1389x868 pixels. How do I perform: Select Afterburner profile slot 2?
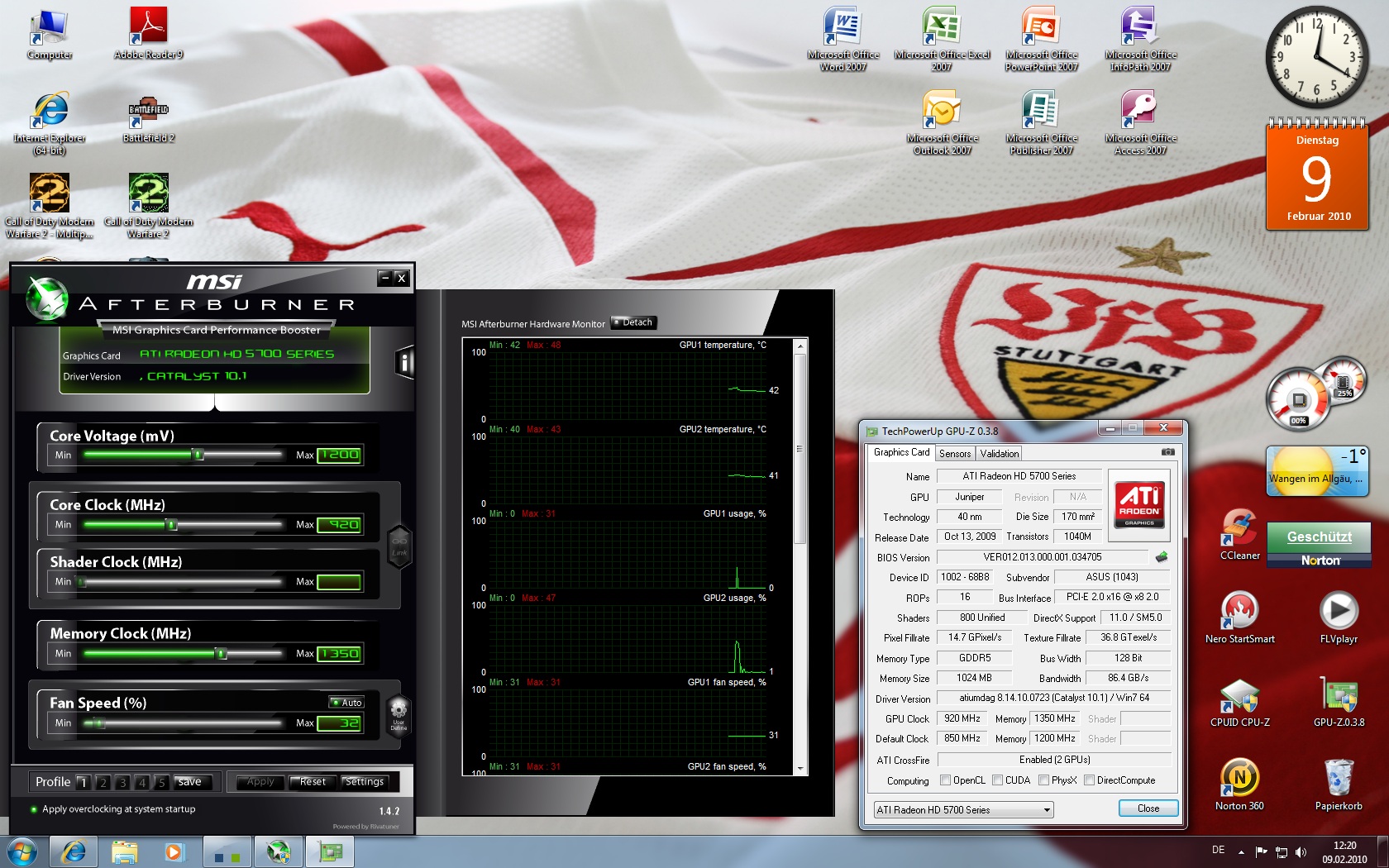pos(103,782)
